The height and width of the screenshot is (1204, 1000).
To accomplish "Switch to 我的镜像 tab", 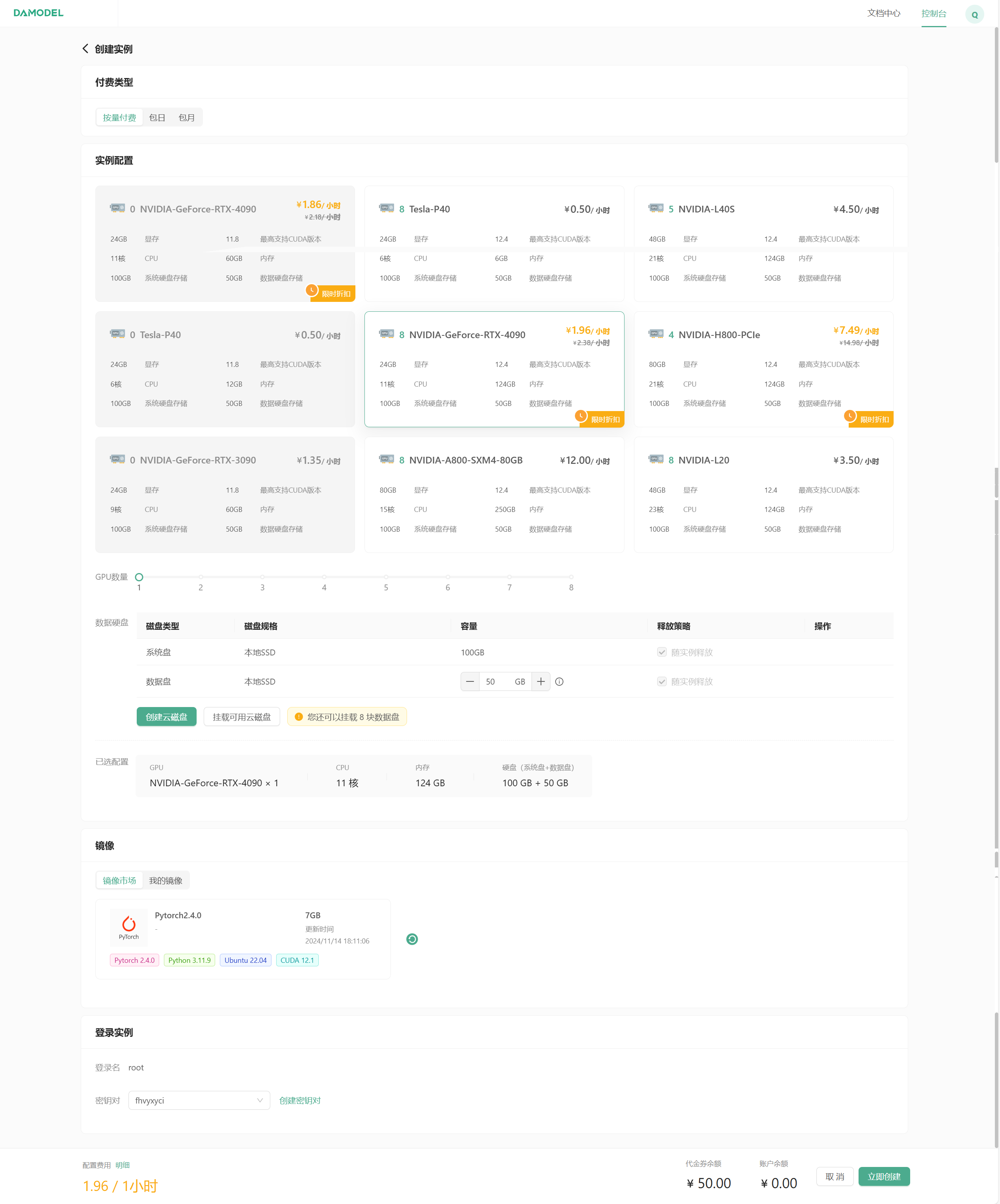I will tap(165, 881).
